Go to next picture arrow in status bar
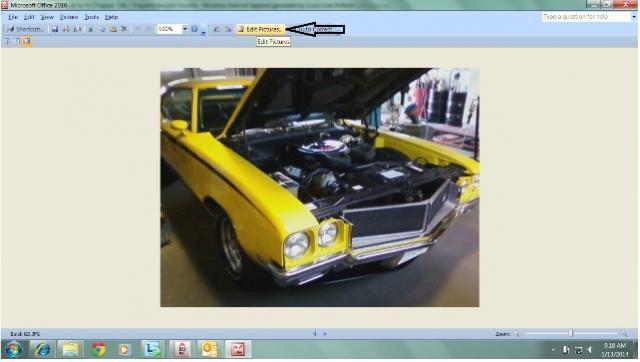The width and height of the screenshot is (640, 362). click(325, 333)
